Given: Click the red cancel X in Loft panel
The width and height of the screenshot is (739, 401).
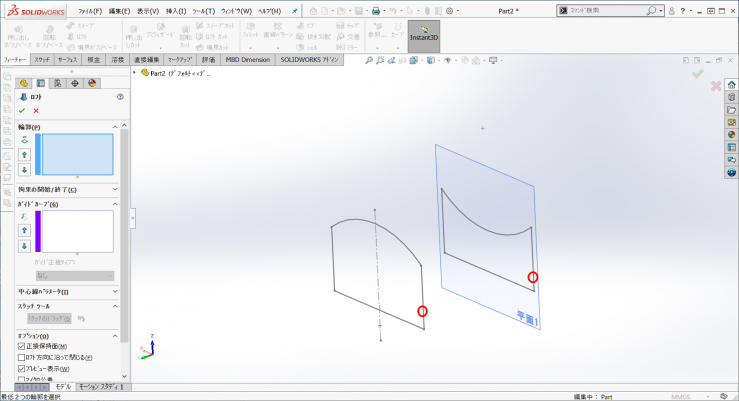Looking at the screenshot, I should [x=36, y=111].
